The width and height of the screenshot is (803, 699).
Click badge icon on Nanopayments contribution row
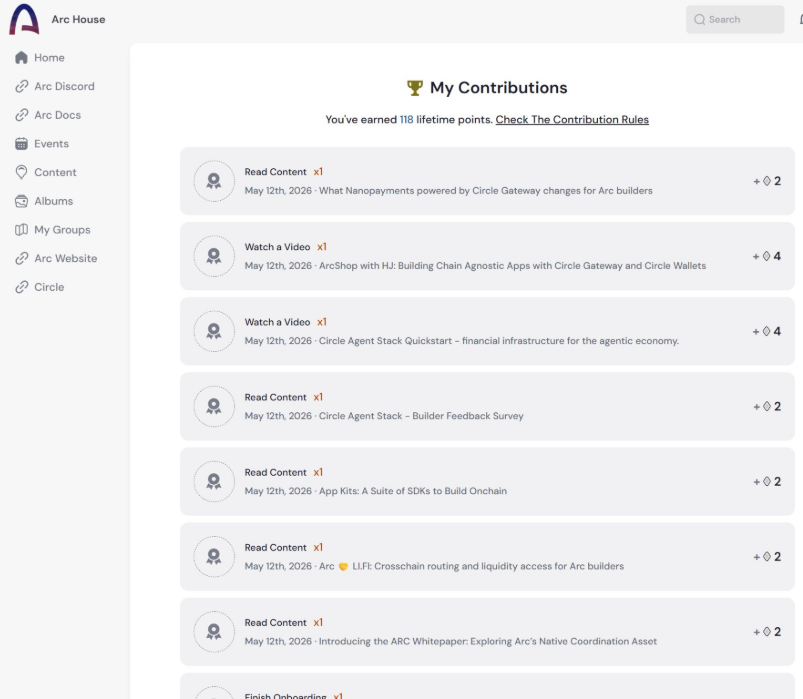[214, 181]
